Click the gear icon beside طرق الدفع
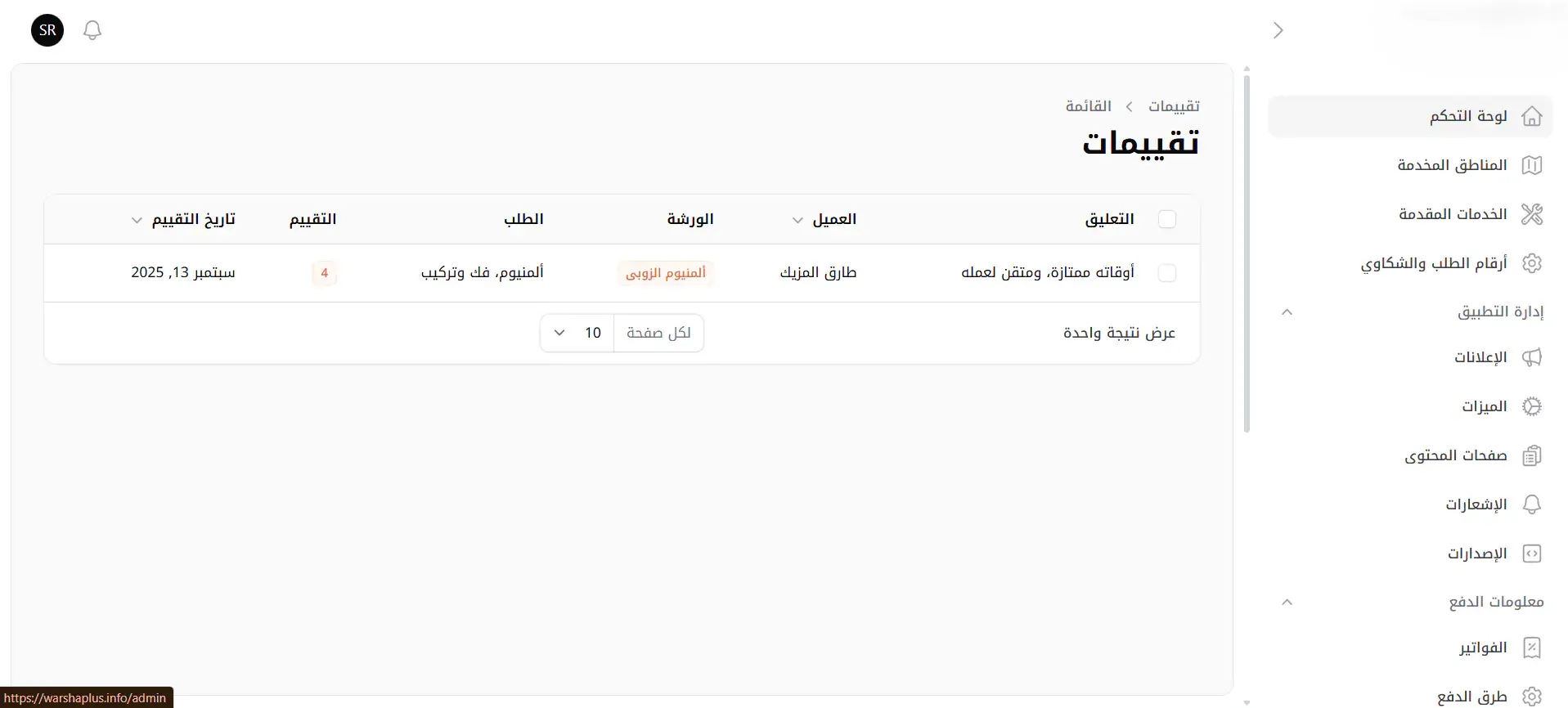 [x=1532, y=697]
